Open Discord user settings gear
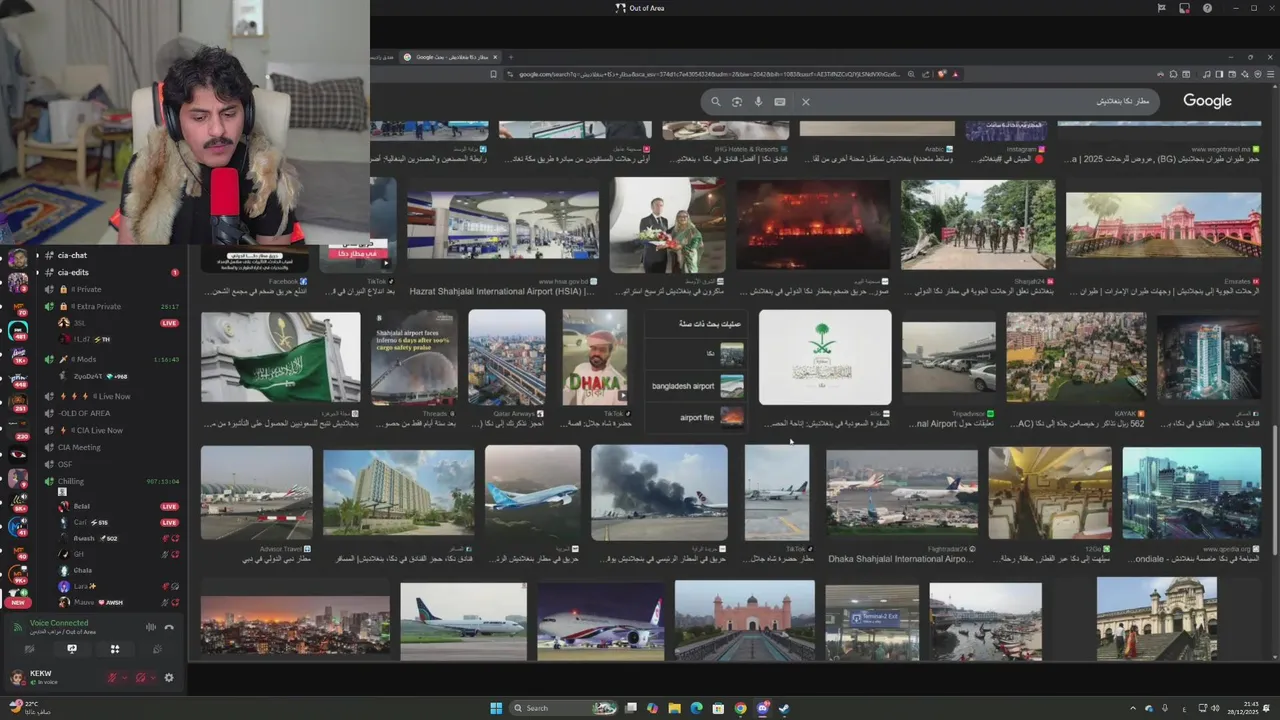This screenshot has height=720, width=1280. 169,678
